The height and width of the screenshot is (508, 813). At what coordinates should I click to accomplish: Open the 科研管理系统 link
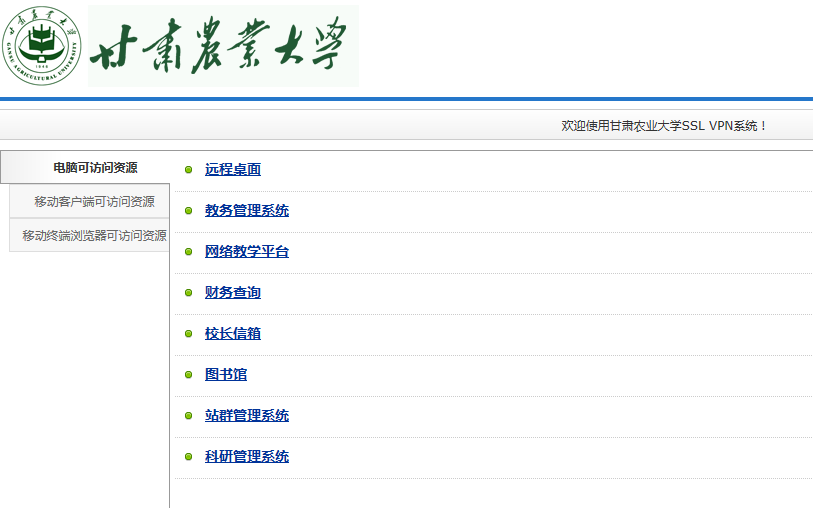247,456
